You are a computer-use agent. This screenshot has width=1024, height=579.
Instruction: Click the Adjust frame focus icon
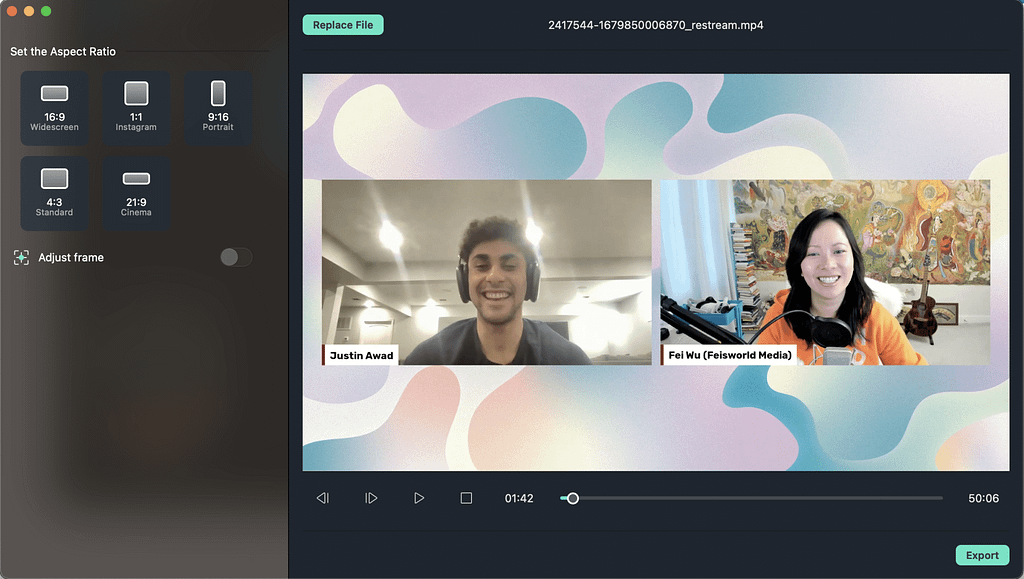tap(22, 257)
